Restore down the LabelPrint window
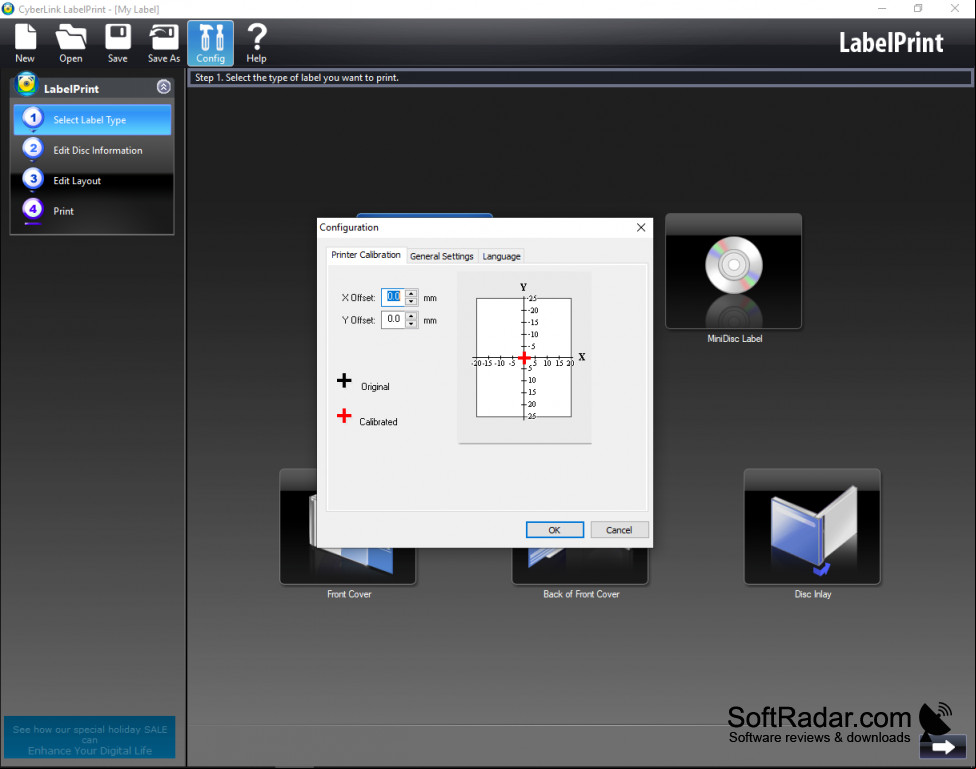 pyautogui.click(x=918, y=9)
